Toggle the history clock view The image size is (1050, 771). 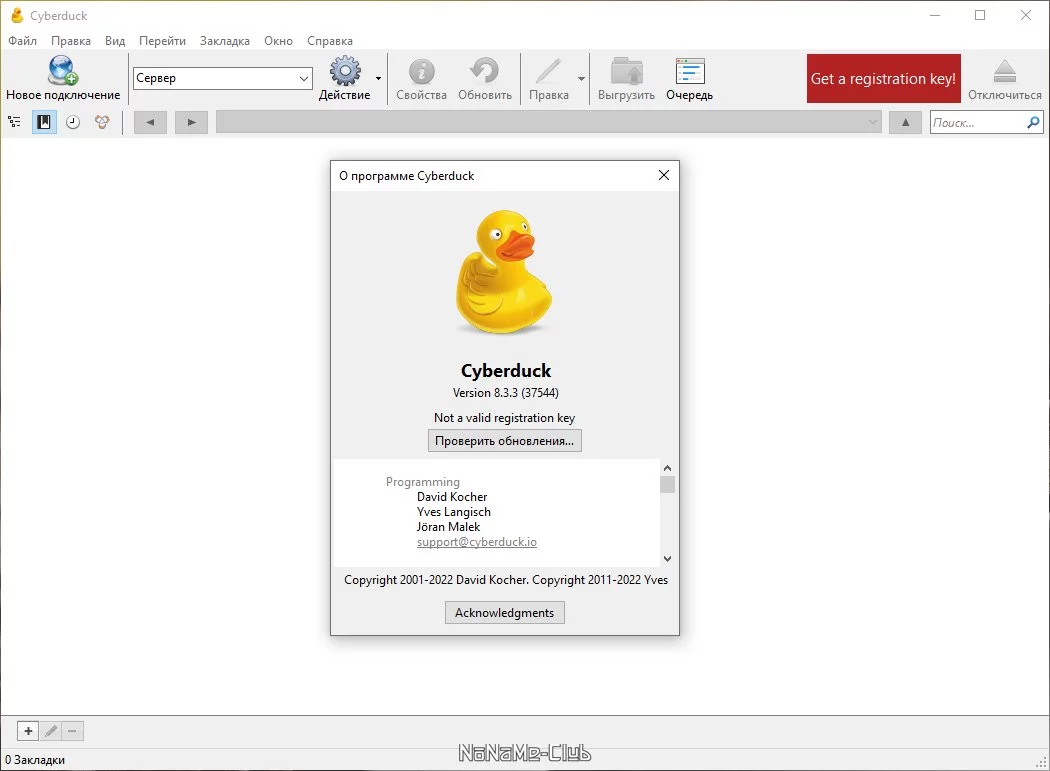point(73,122)
